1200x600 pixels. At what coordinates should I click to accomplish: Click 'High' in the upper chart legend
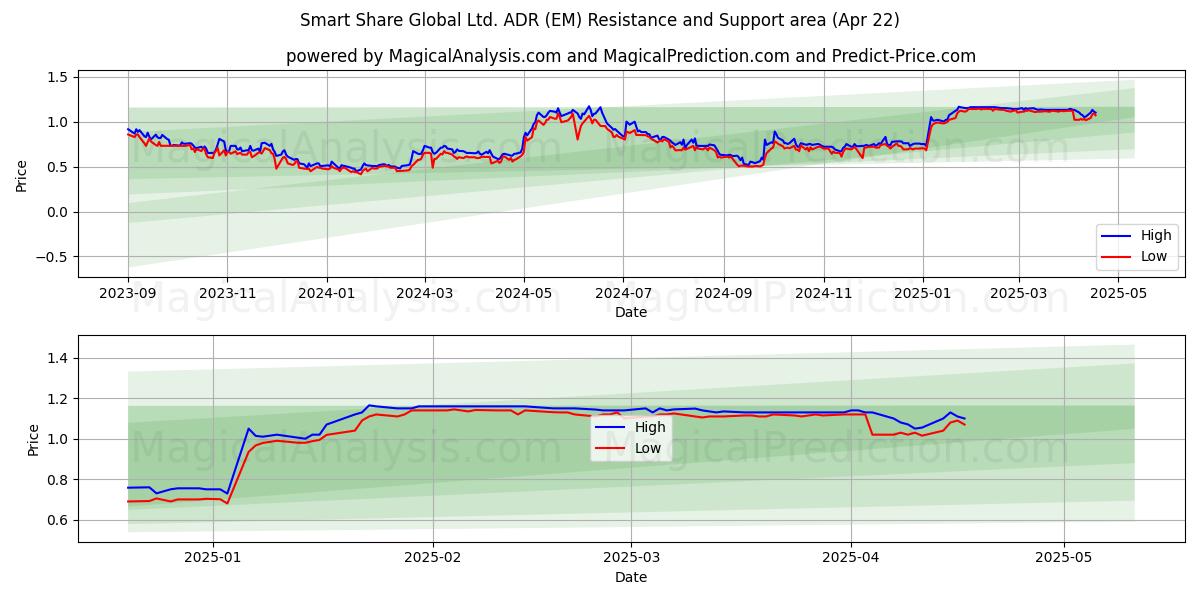1156,236
